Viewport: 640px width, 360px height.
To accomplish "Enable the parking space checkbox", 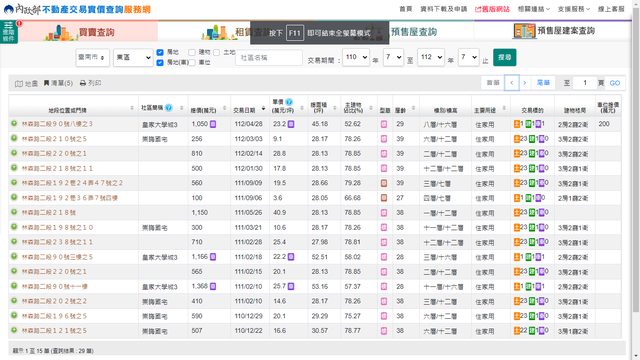I will coord(192,62).
